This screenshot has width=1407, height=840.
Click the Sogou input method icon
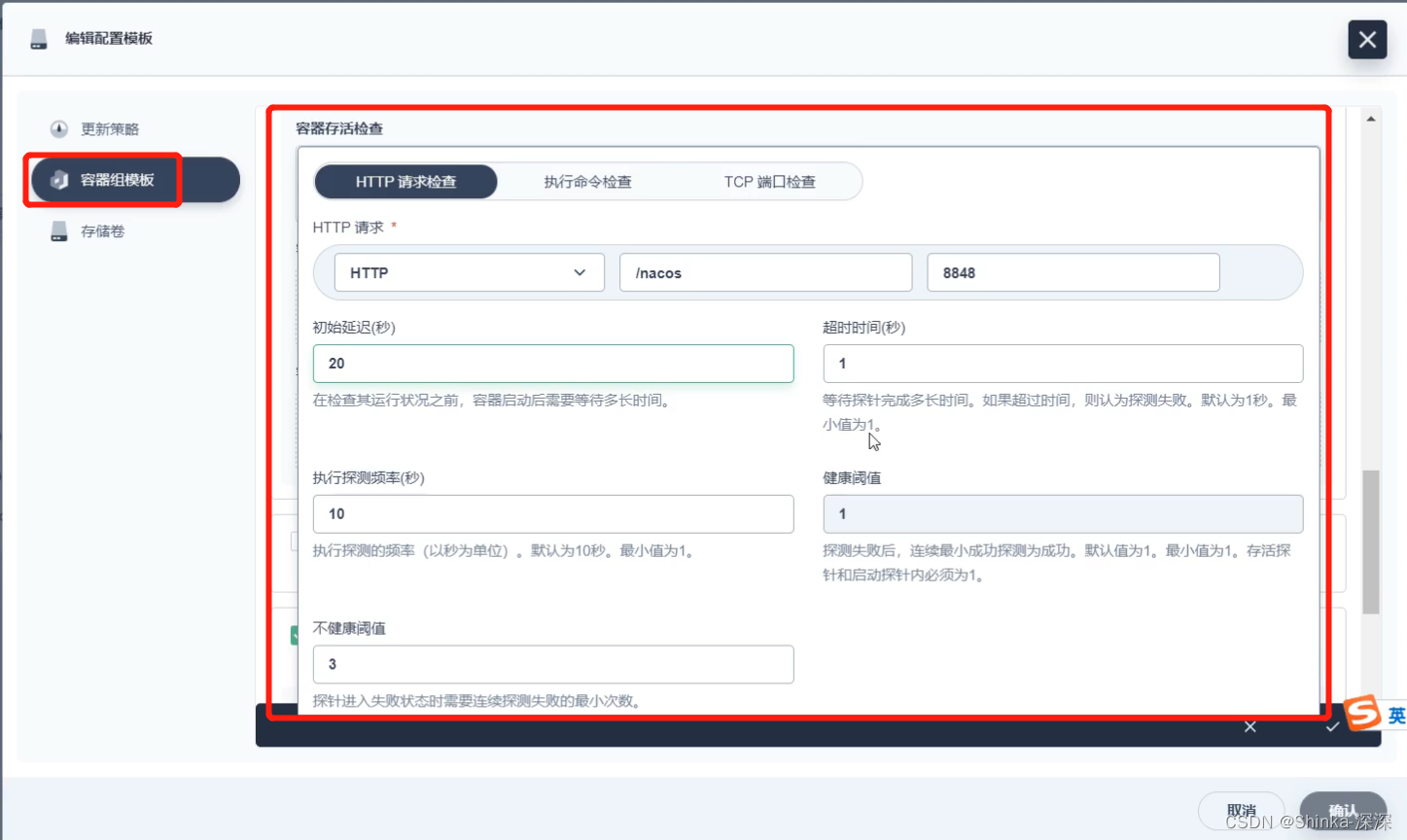point(1363,713)
